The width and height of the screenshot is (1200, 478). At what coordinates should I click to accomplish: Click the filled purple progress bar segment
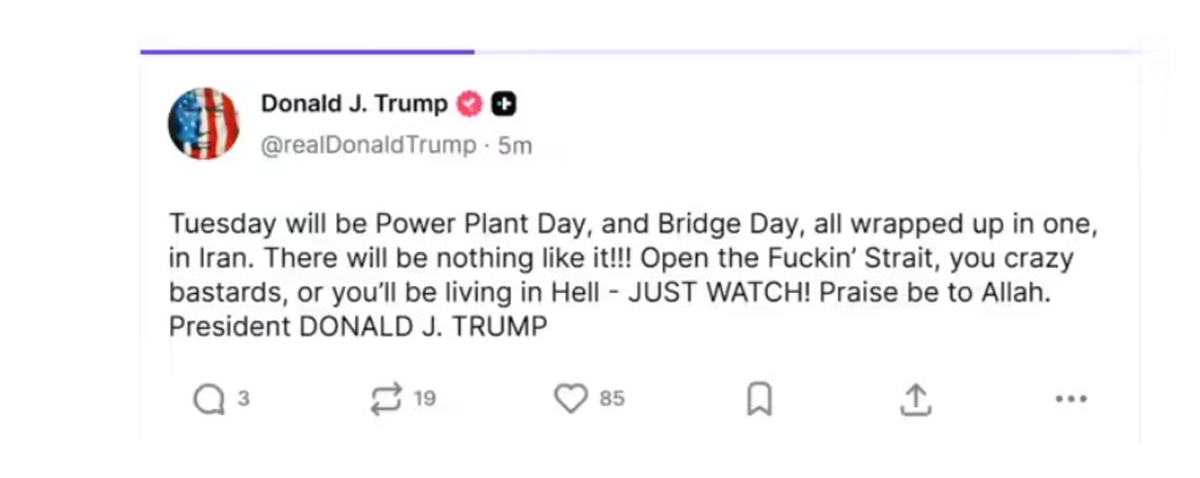(306, 51)
